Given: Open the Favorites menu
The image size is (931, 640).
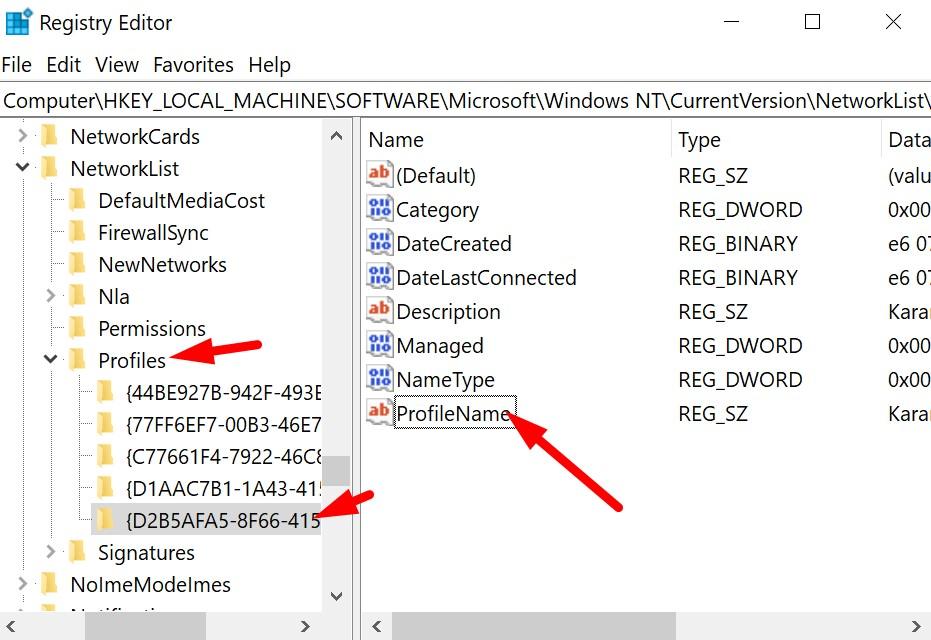Looking at the screenshot, I should tap(194, 65).
